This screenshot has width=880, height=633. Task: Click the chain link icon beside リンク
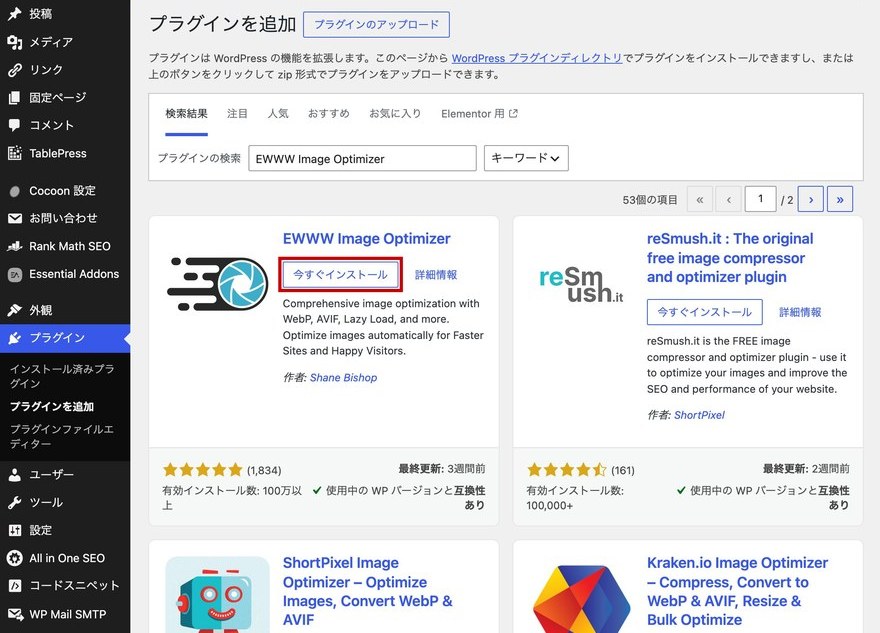click(15, 70)
